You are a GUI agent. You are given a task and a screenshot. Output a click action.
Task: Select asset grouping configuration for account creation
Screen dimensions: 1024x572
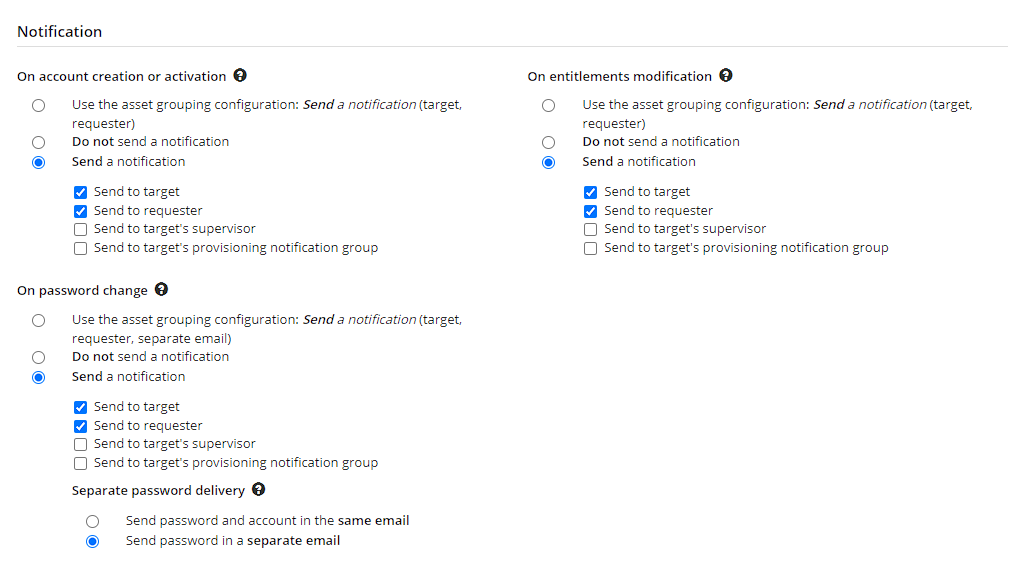click(x=39, y=105)
